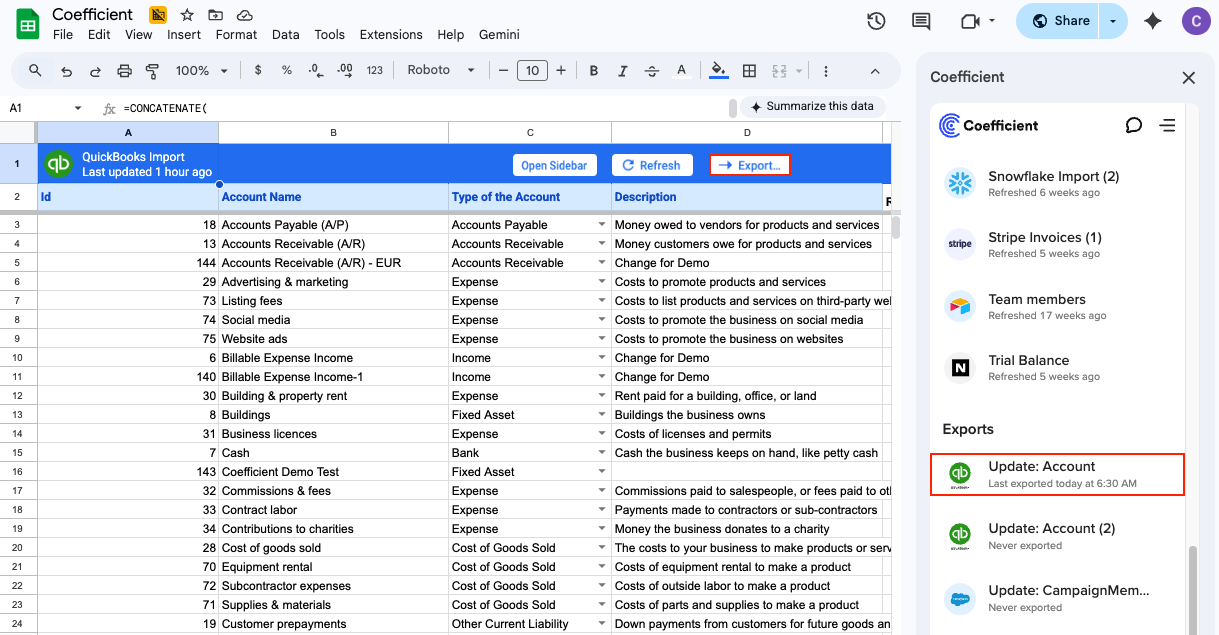Star this Coefficient spreadsheet
Viewport: 1219px width, 635px height.
(x=187, y=15)
